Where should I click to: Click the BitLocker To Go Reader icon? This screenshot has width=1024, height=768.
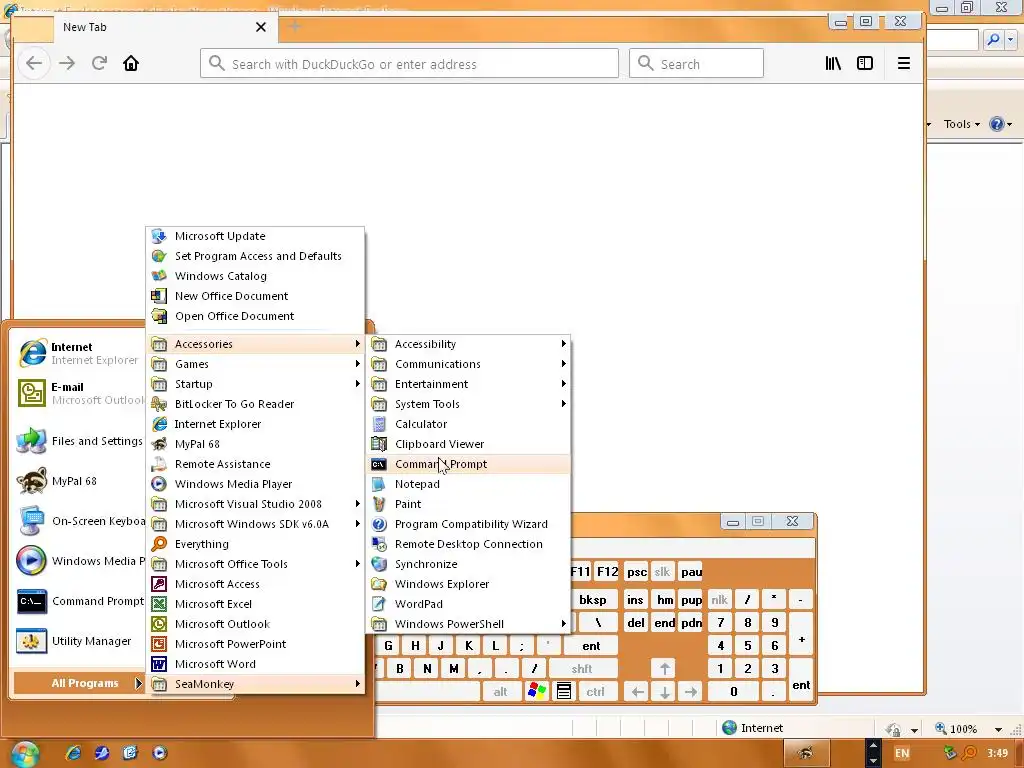159,404
